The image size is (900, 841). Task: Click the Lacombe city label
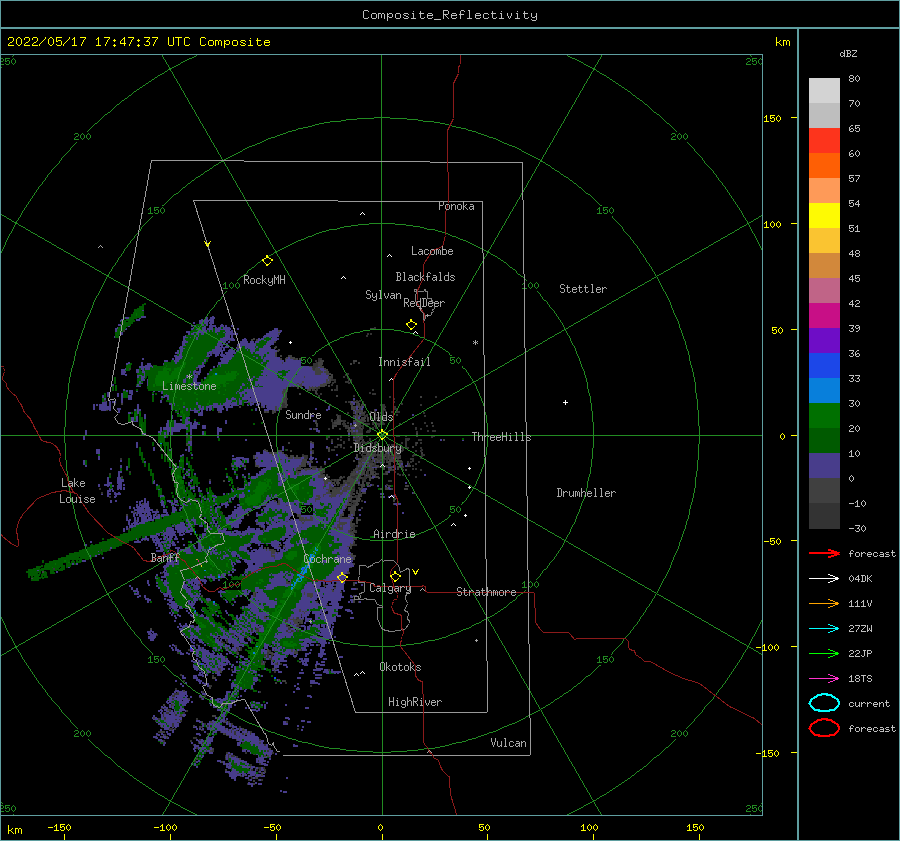[432, 251]
